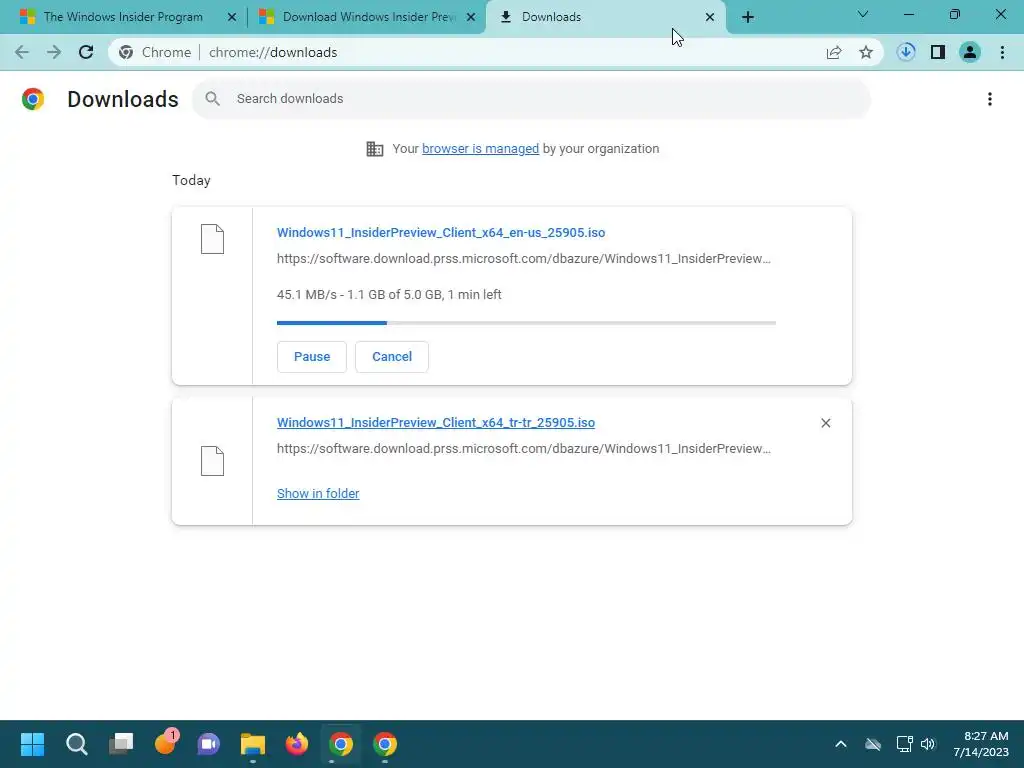Focus the Search downloads field

point(532,99)
